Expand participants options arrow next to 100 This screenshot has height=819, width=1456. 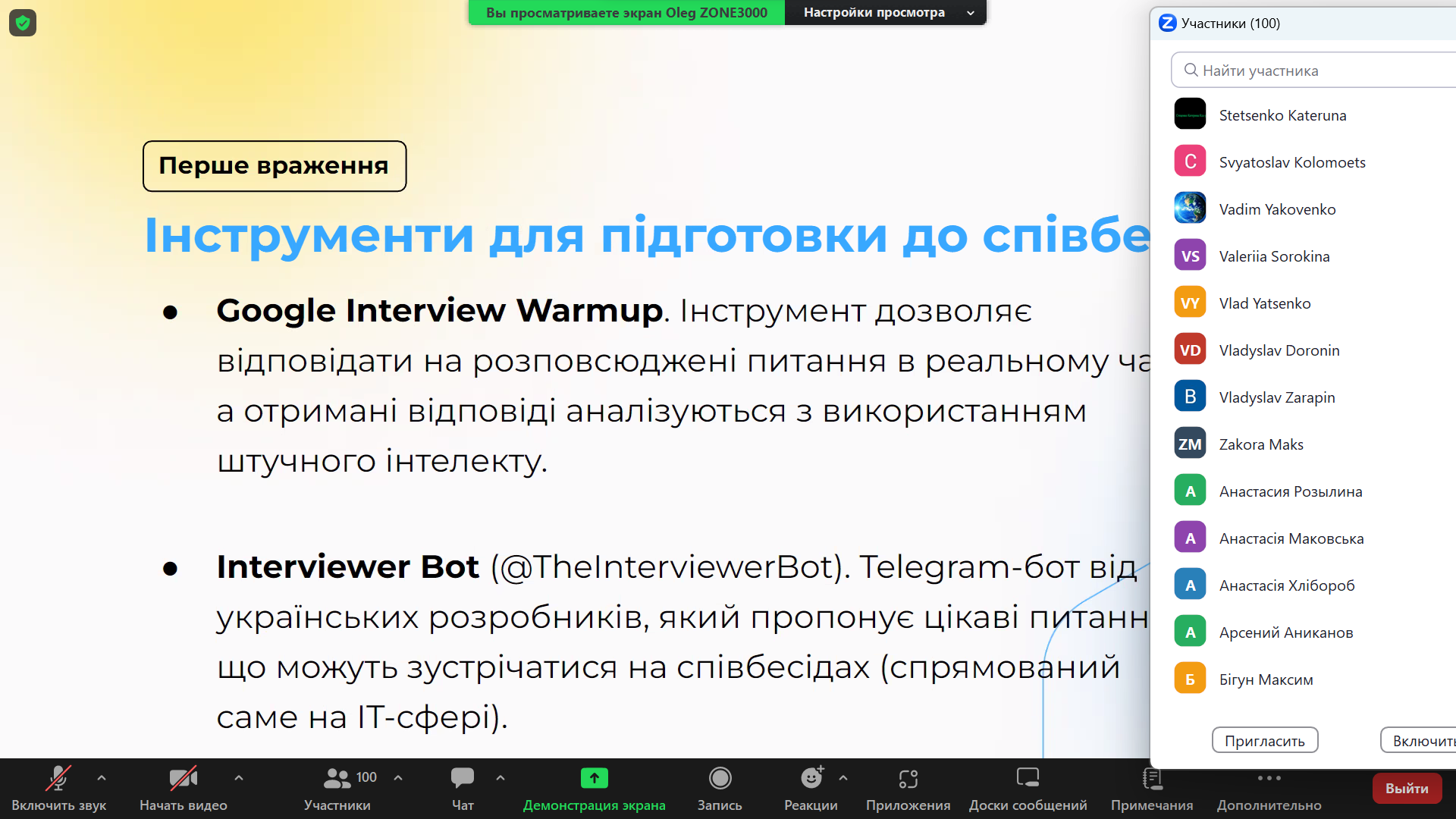pyautogui.click(x=398, y=778)
